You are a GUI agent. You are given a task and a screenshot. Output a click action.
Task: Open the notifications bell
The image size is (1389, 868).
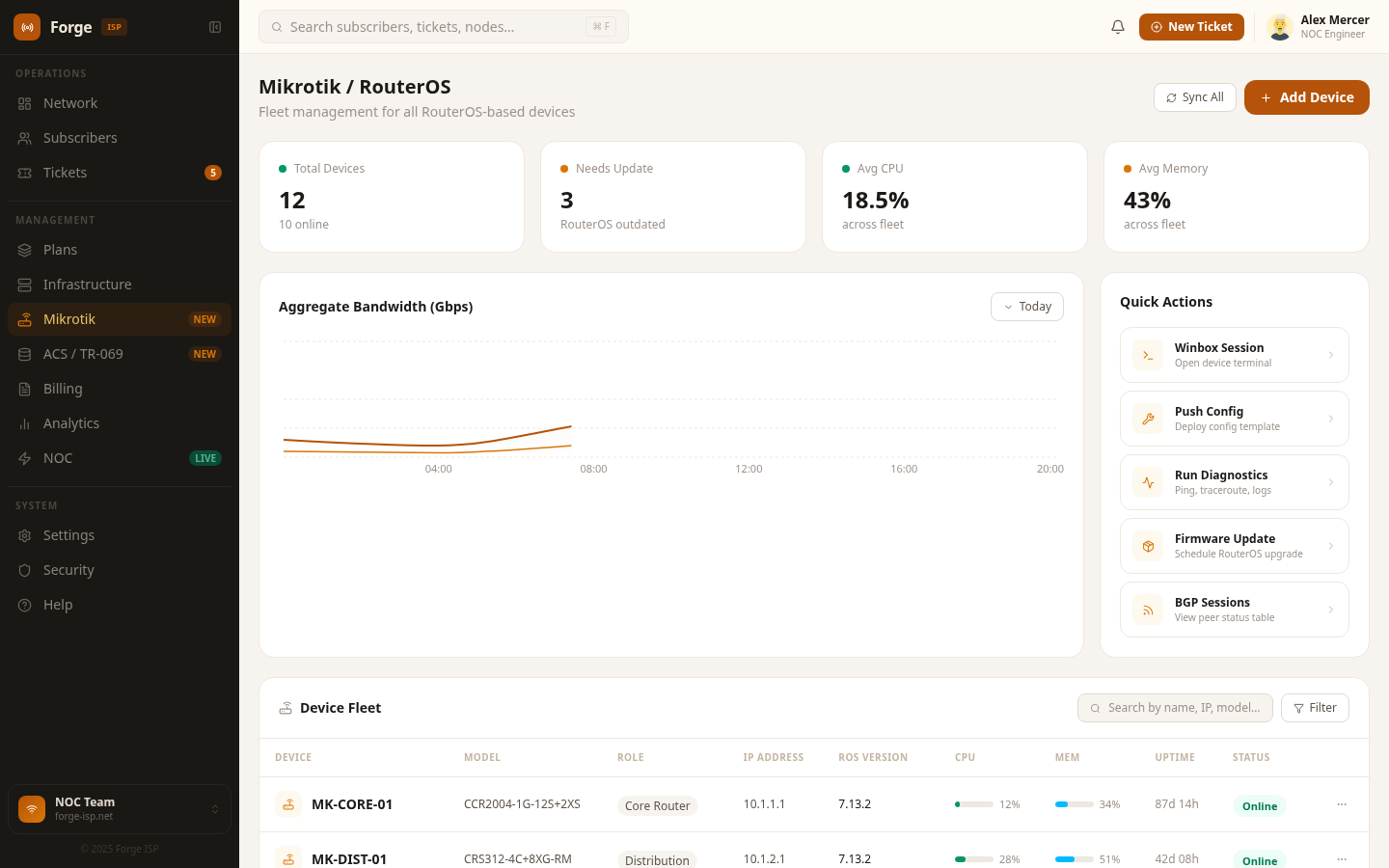point(1118,27)
